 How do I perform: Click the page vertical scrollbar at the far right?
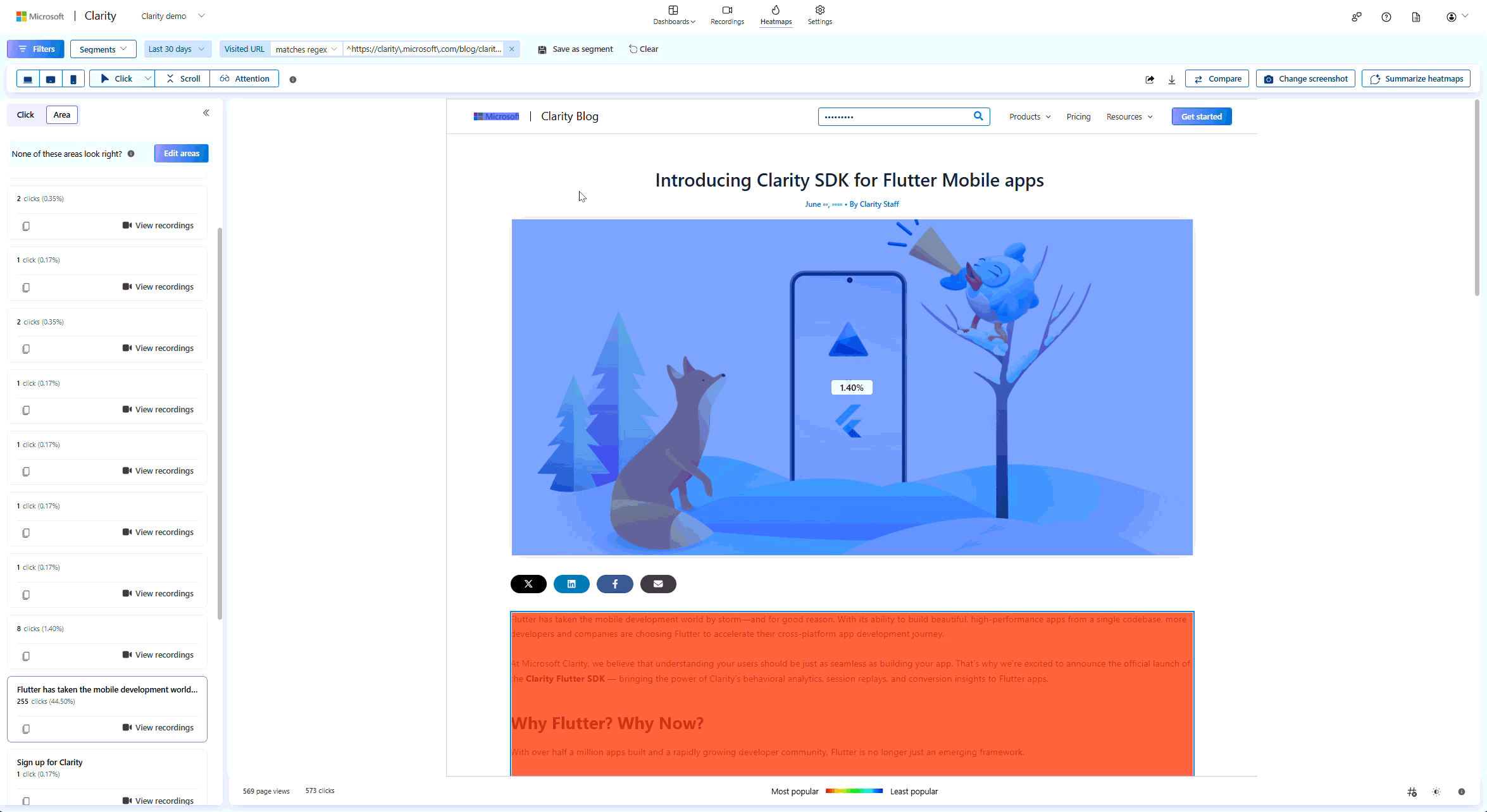(x=1477, y=197)
